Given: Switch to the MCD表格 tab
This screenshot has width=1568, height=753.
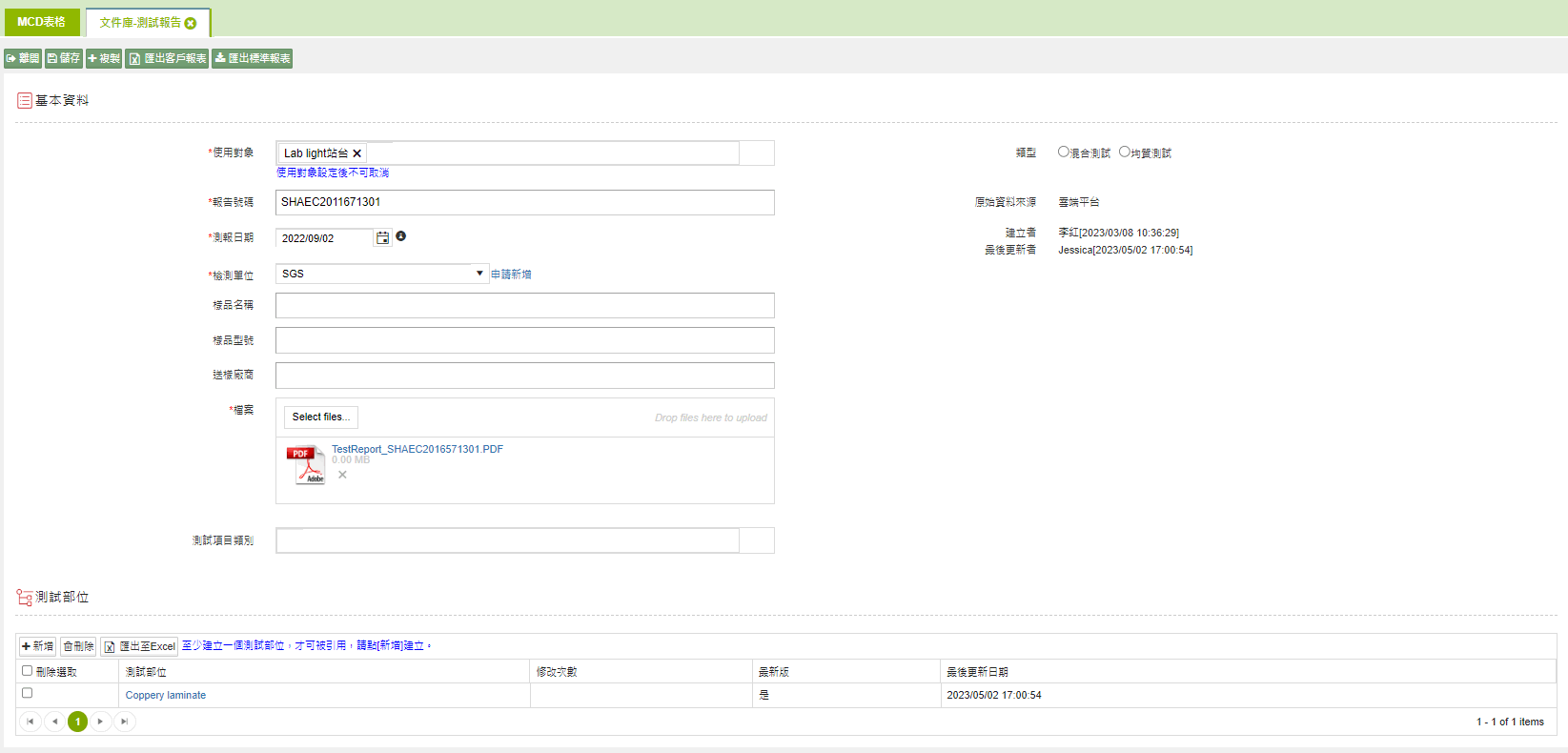Looking at the screenshot, I should 42,22.
